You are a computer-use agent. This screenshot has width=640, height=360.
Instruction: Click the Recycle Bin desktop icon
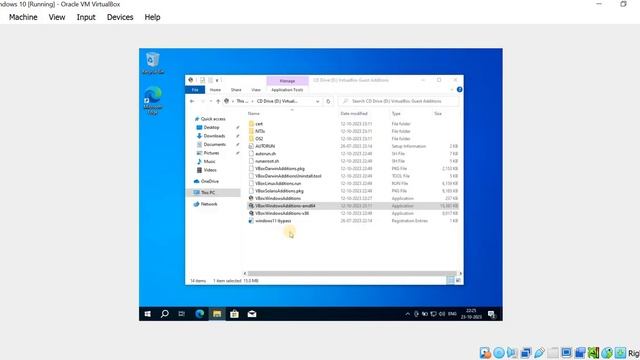153,62
